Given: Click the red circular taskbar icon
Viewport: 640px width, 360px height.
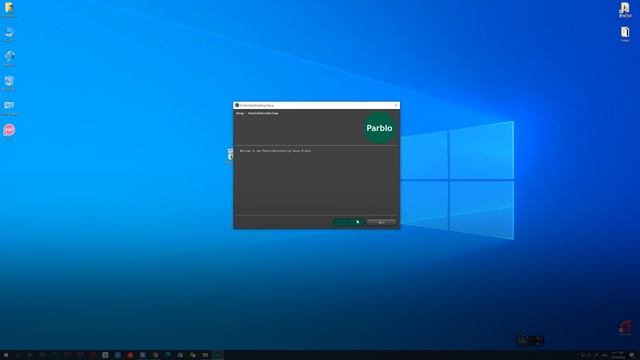Looking at the screenshot, I should pyautogui.click(x=130, y=355).
